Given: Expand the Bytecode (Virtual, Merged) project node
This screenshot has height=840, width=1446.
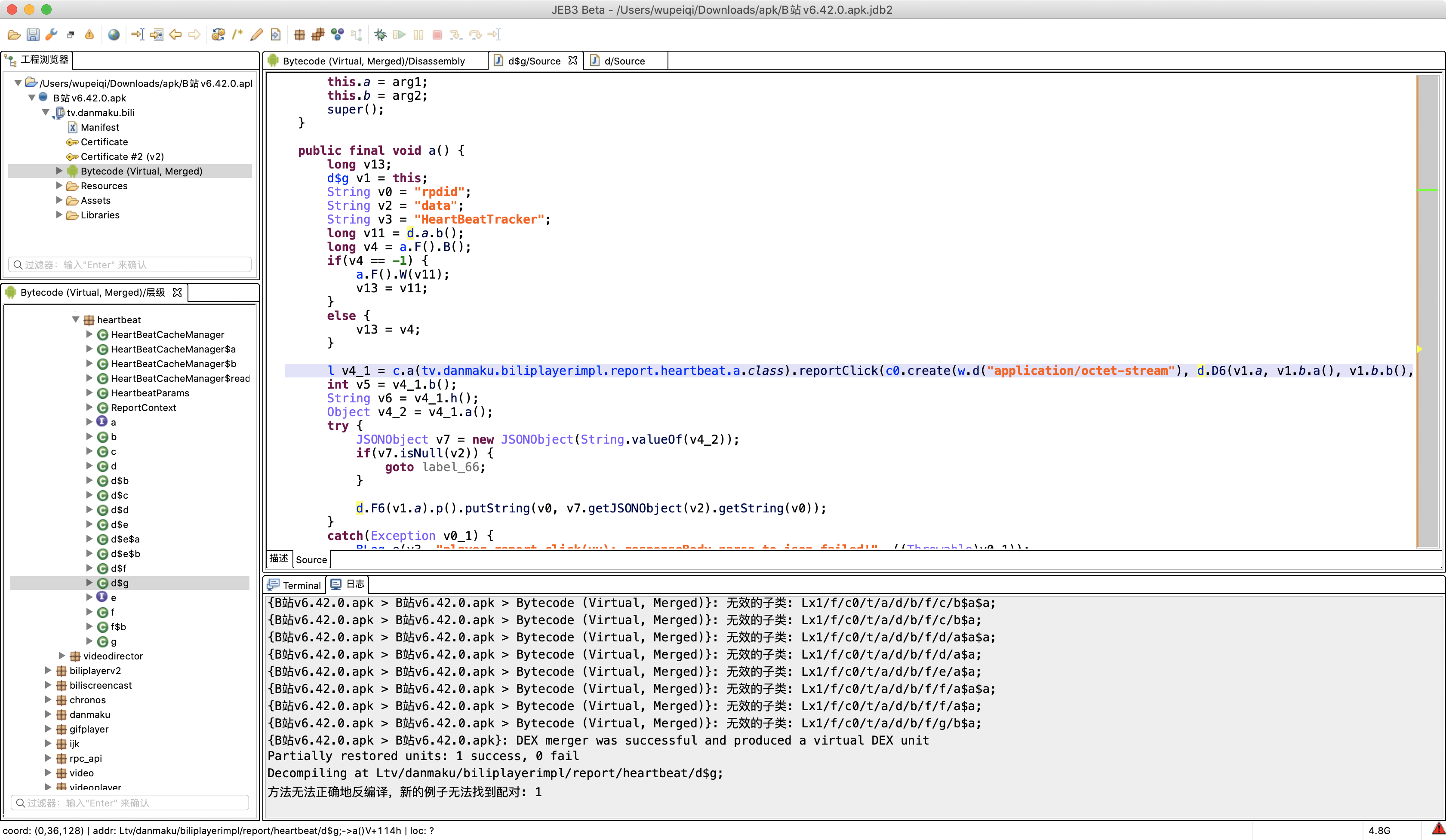Looking at the screenshot, I should point(59,171).
